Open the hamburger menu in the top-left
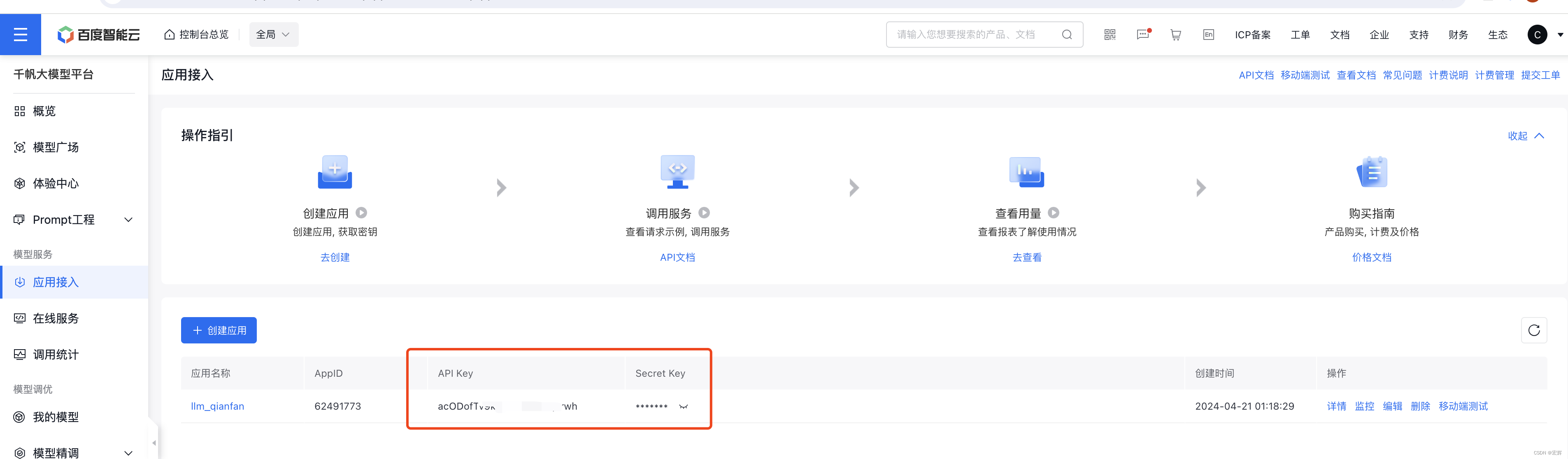The width and height of the screenshot is (1568, 459). point(20,35)
